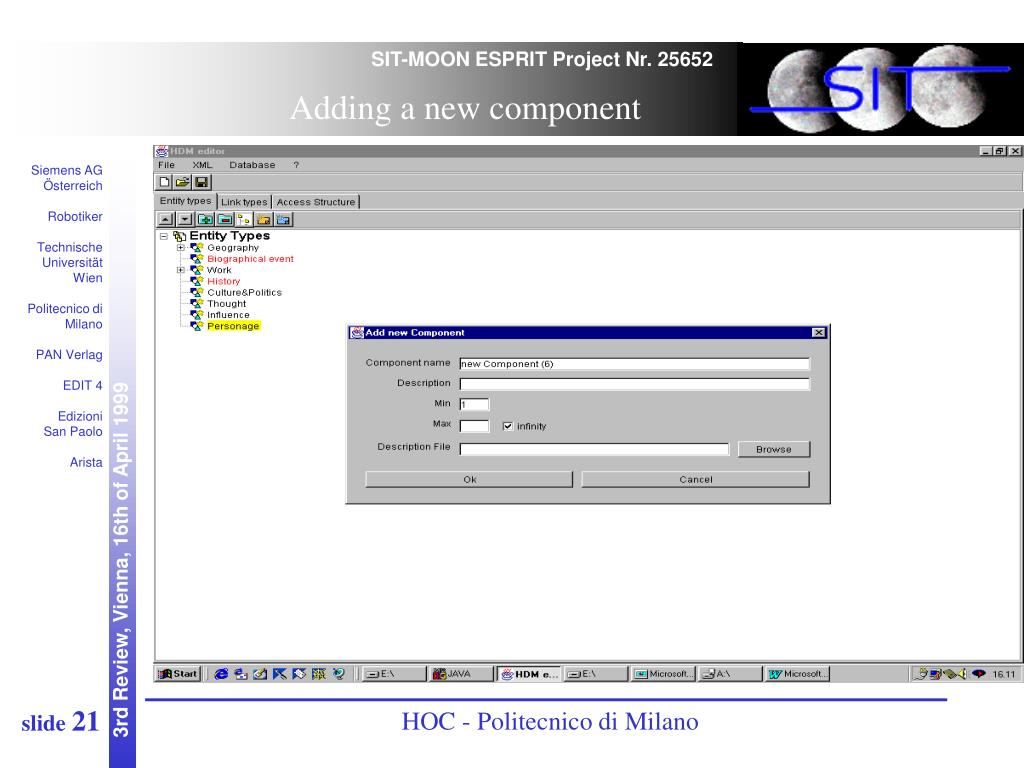The image size is (1024, 768).
Task: Toggle the infinity checkbox
Action: point(507,426)
